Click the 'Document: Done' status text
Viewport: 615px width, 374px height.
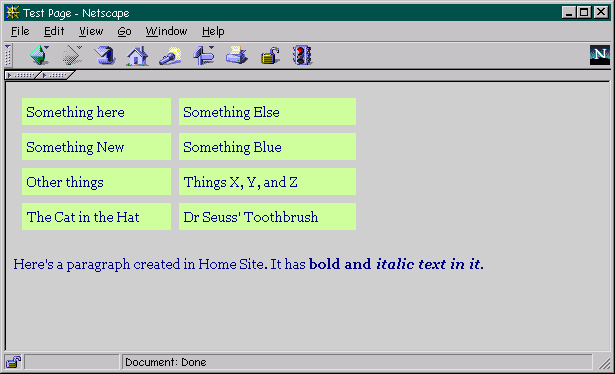pyautogui.click(x=166, y=362)
